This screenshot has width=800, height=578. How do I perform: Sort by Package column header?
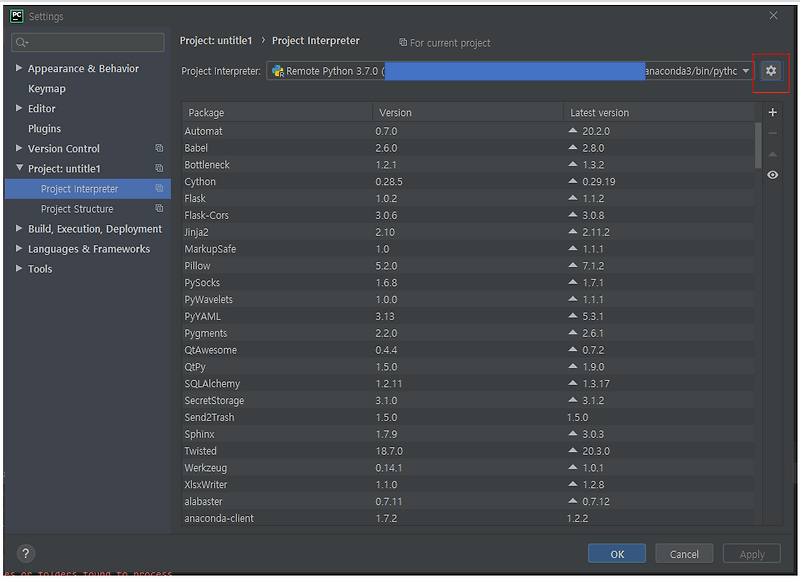click(277, 112)
